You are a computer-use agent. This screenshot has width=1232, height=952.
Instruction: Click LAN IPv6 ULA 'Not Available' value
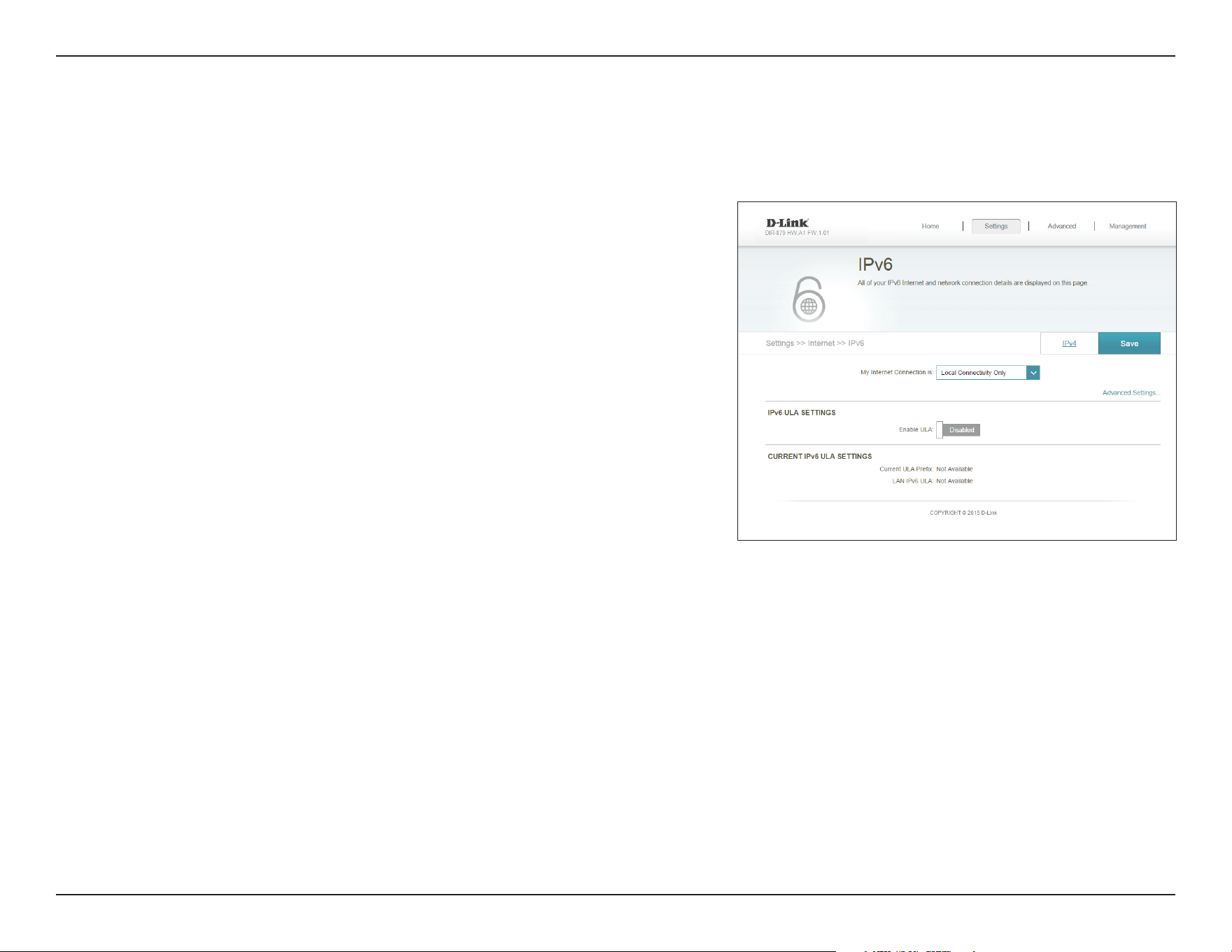(x=954, y=481)
